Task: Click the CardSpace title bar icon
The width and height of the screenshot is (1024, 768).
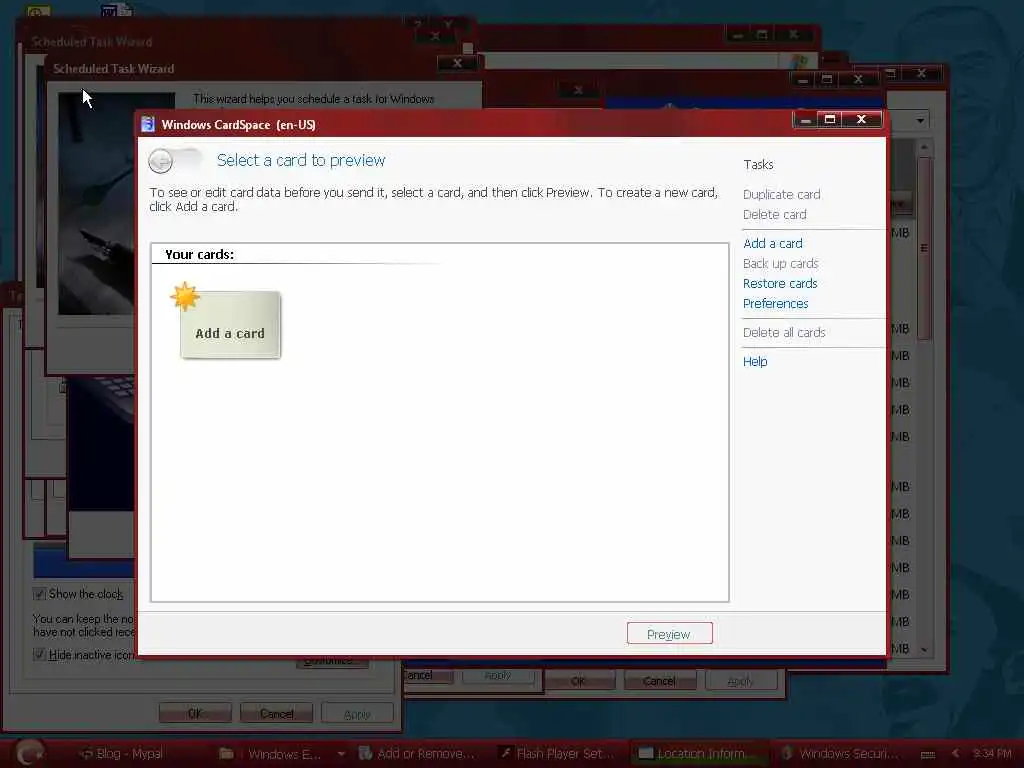Action: click(148, 124)
